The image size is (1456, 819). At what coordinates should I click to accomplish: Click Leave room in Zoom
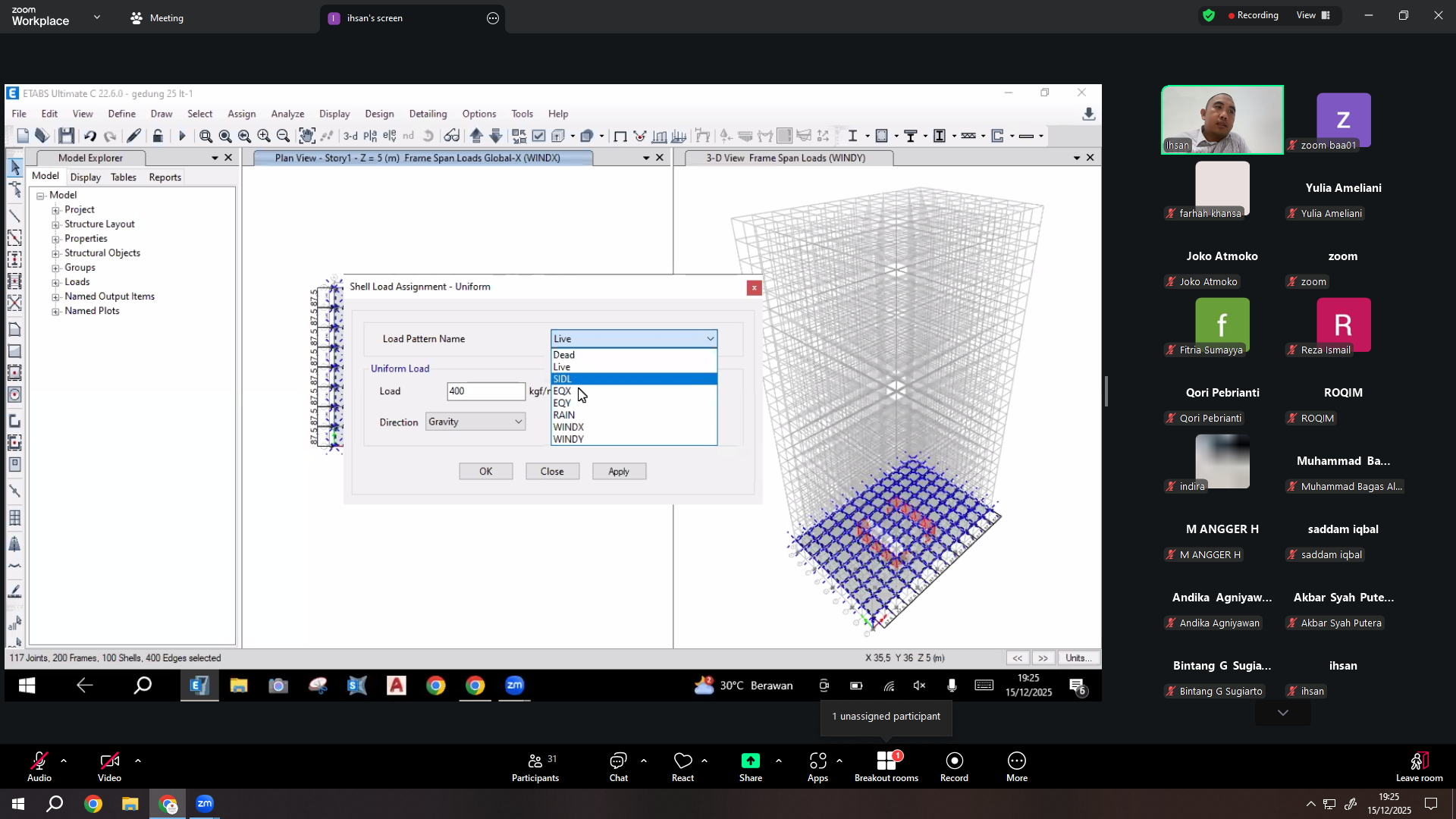tap(1419, 767)
